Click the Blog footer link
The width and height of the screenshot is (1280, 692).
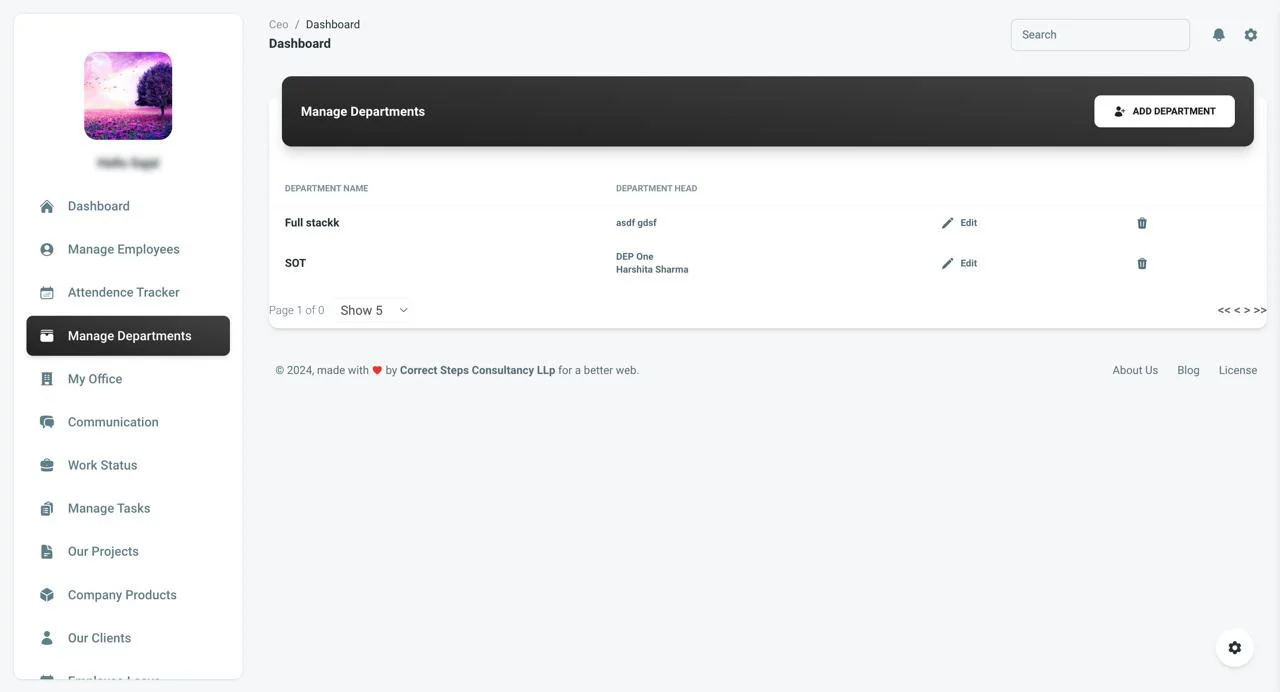1188,370
